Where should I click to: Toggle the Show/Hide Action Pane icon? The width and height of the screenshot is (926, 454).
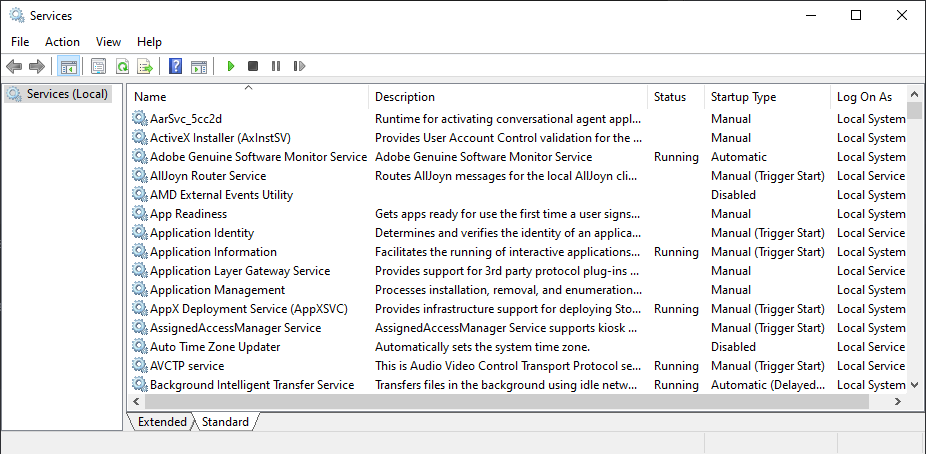(x=199, y=66)
